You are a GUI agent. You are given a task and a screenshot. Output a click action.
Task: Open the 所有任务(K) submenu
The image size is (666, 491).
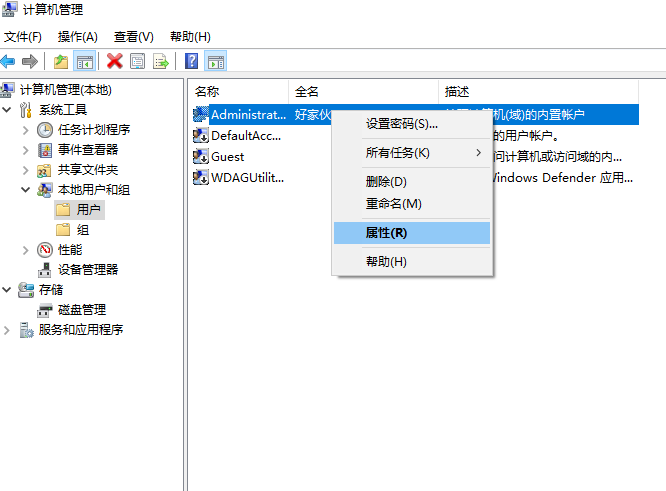coord(397,153)
